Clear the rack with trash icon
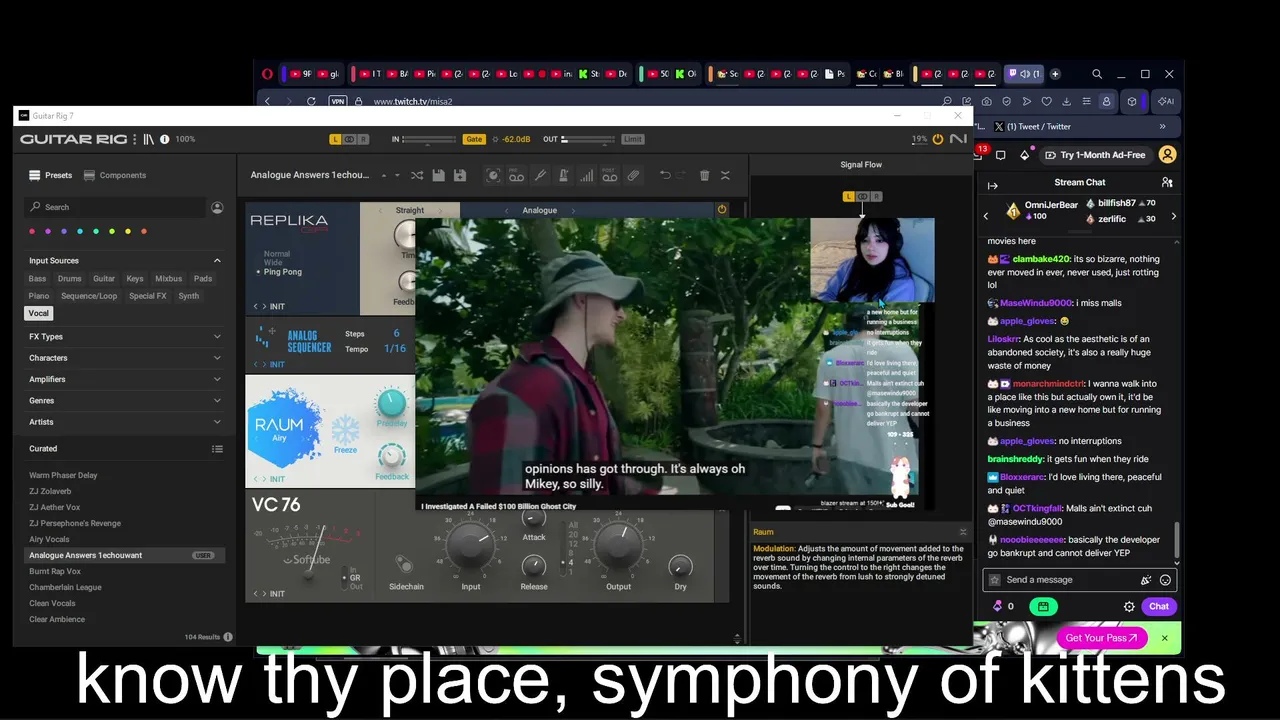Image resolution: width=1280 pixels, height=720 pixels. (x=704, y=175)
